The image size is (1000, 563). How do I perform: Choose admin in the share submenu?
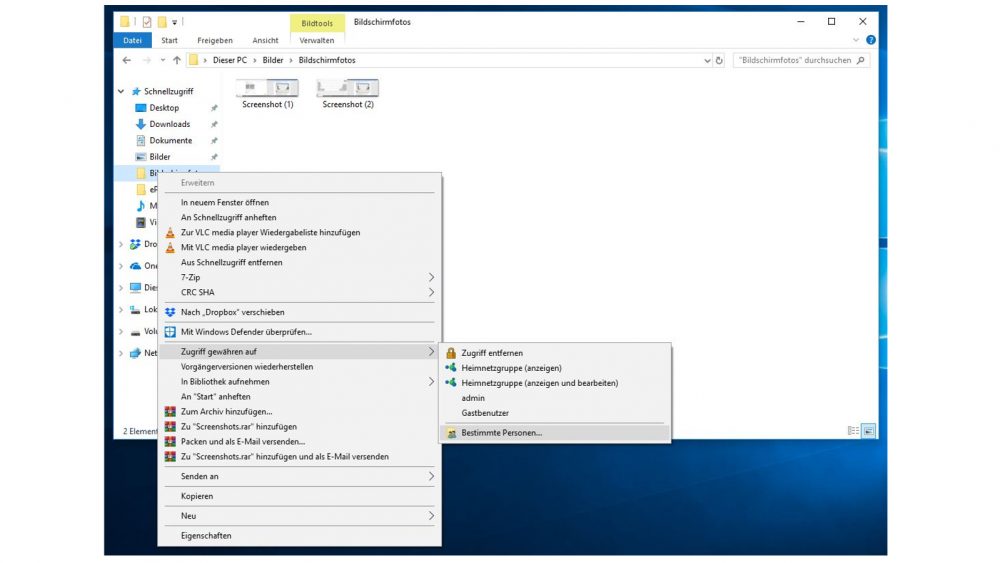pyautogui.click(x=473, y=398)
